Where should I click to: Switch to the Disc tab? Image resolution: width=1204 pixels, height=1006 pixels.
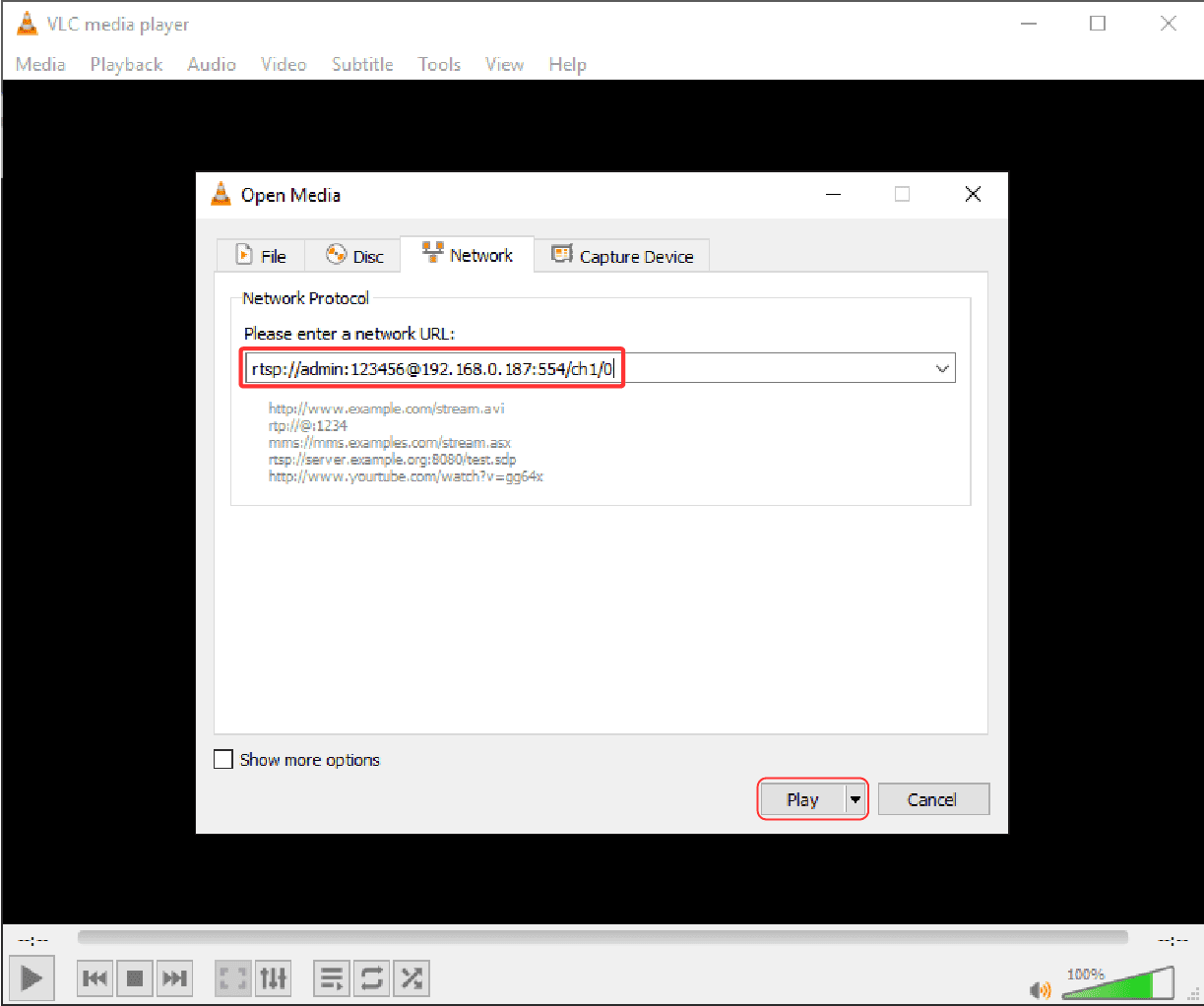click(353, 256)
